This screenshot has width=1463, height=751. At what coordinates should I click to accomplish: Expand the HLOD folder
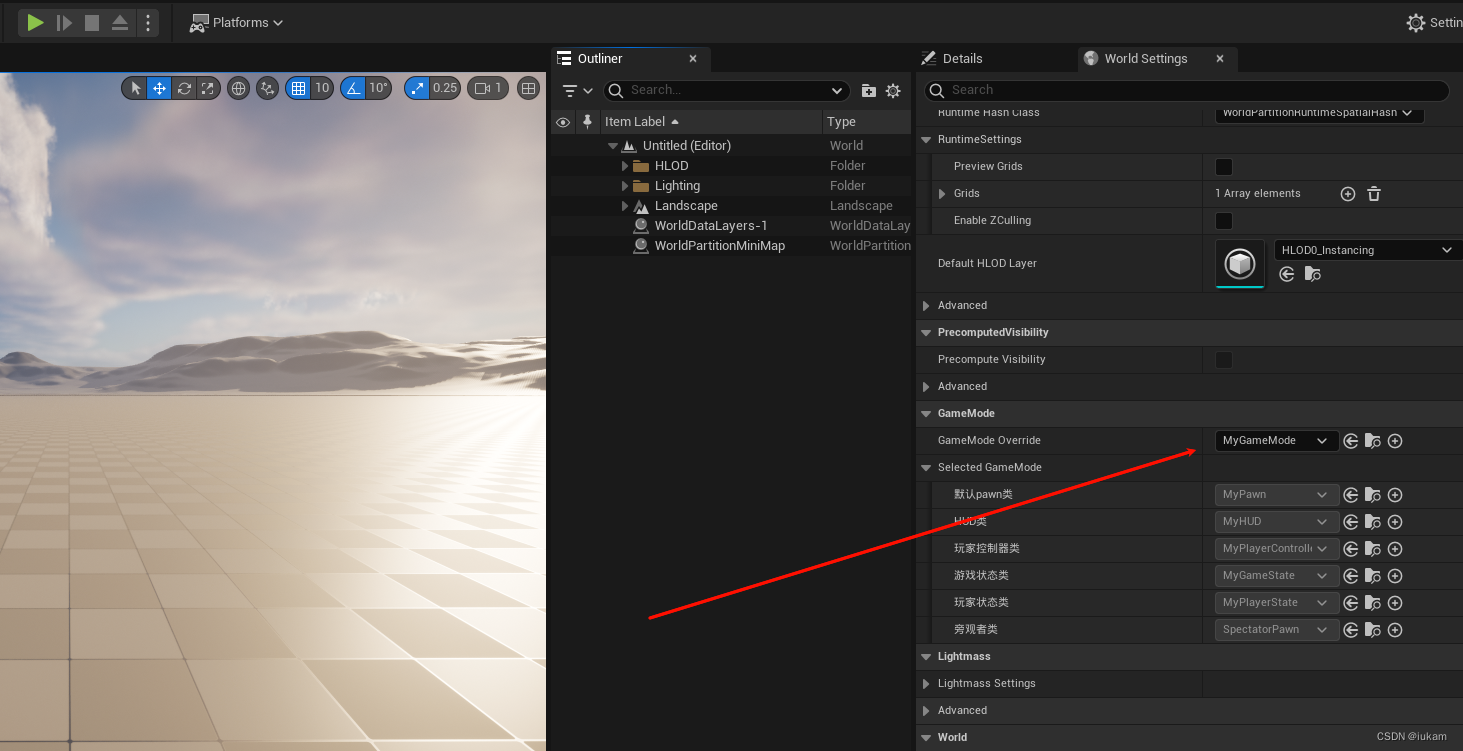[x=625, y=166]
